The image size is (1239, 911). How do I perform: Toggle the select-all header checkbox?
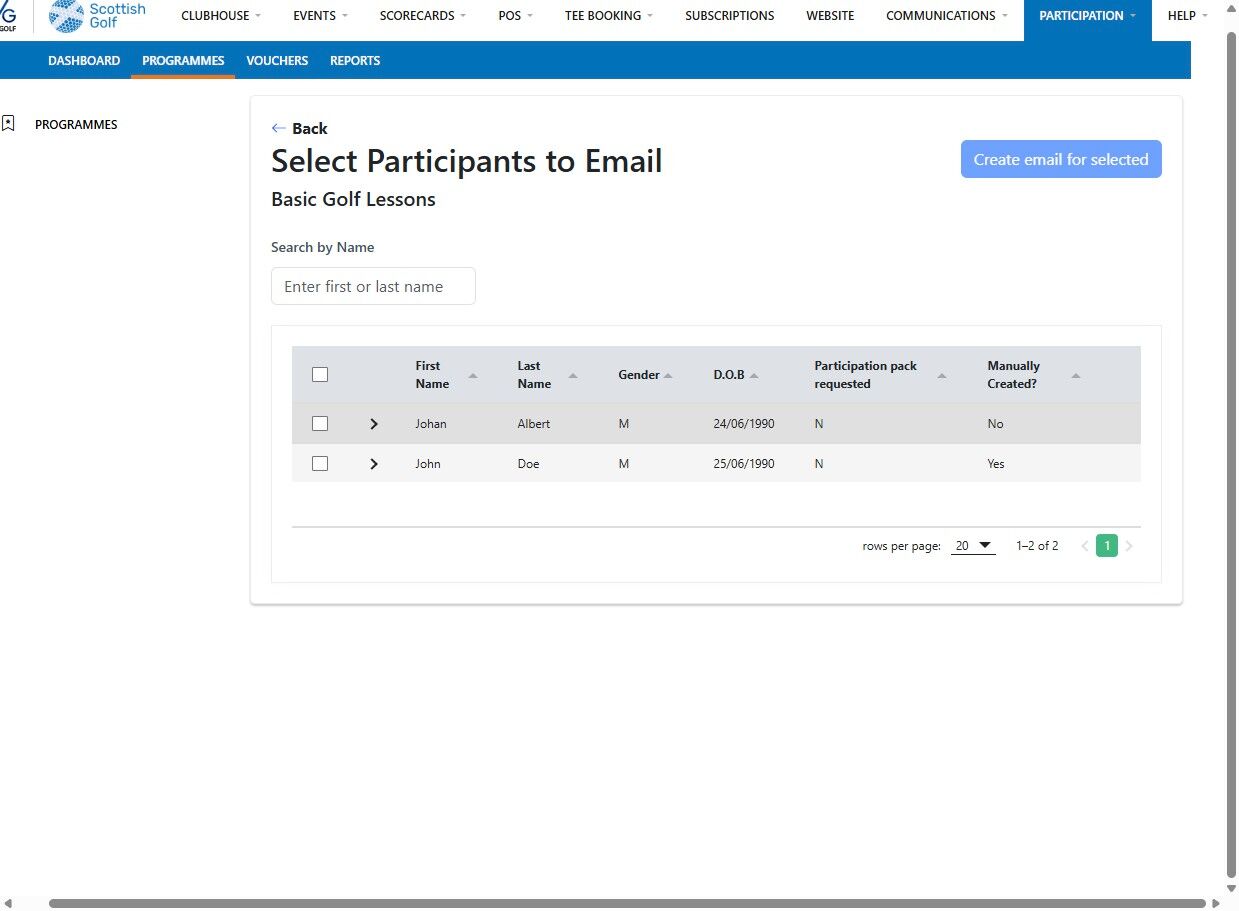320,375
